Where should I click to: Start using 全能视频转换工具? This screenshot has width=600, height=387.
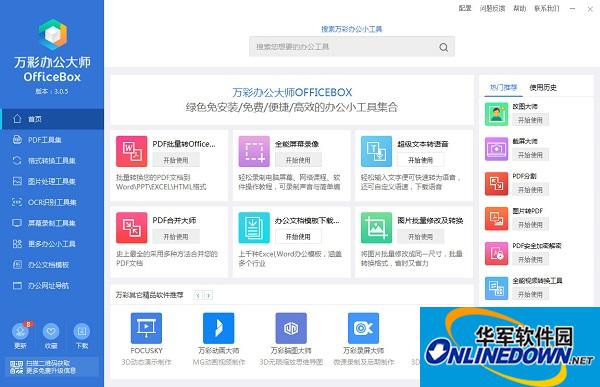click(530, 294)
